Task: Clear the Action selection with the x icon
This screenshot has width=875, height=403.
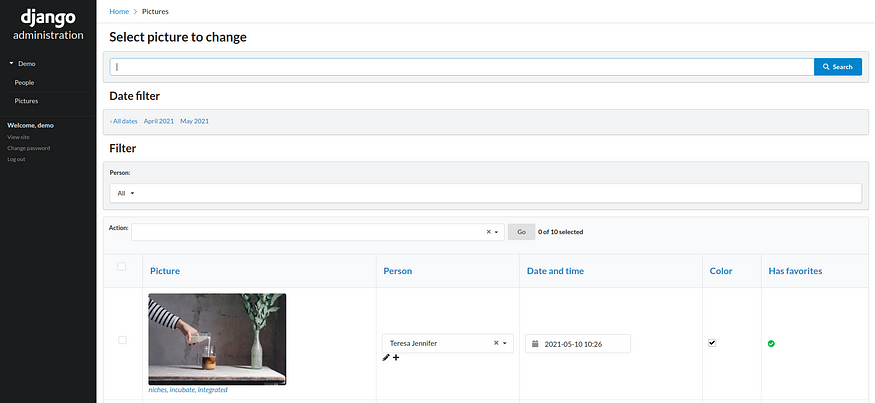Action: (x=488, y=232)
